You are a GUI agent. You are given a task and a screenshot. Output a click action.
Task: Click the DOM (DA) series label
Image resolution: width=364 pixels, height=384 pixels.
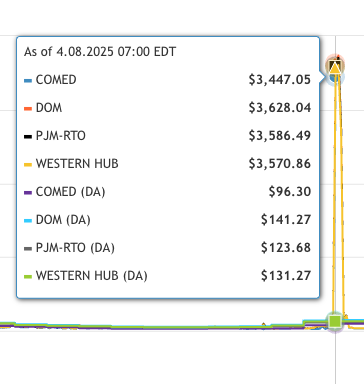click(63, 220)
